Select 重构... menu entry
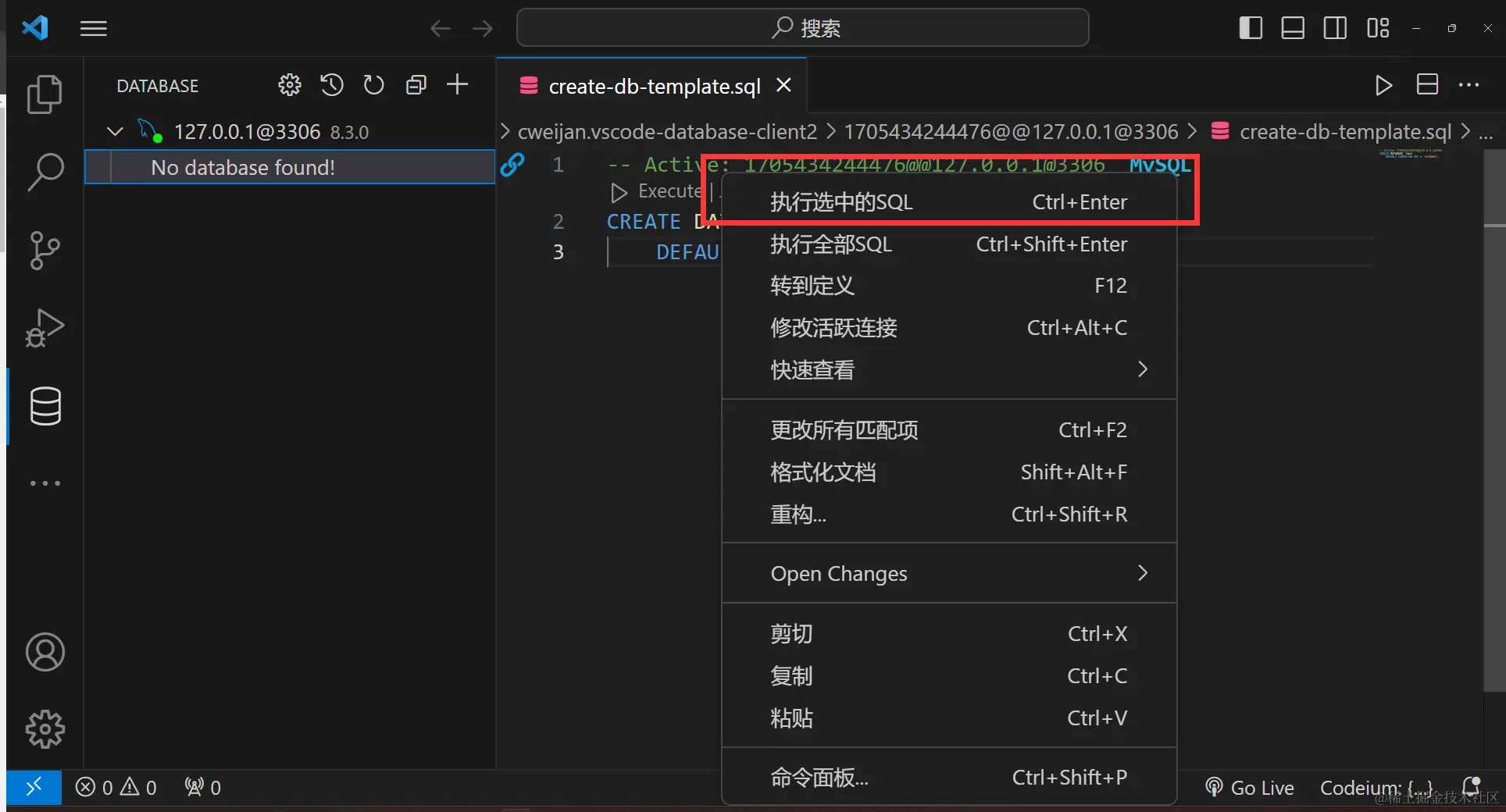Viewport: 1506px width, 812px height. coord(949,515)
